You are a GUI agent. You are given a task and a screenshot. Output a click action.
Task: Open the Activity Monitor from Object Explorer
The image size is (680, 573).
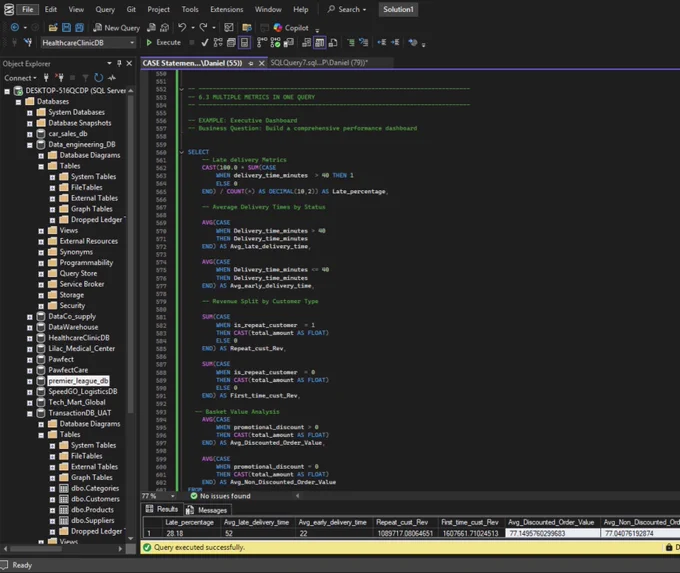[112, 78]
